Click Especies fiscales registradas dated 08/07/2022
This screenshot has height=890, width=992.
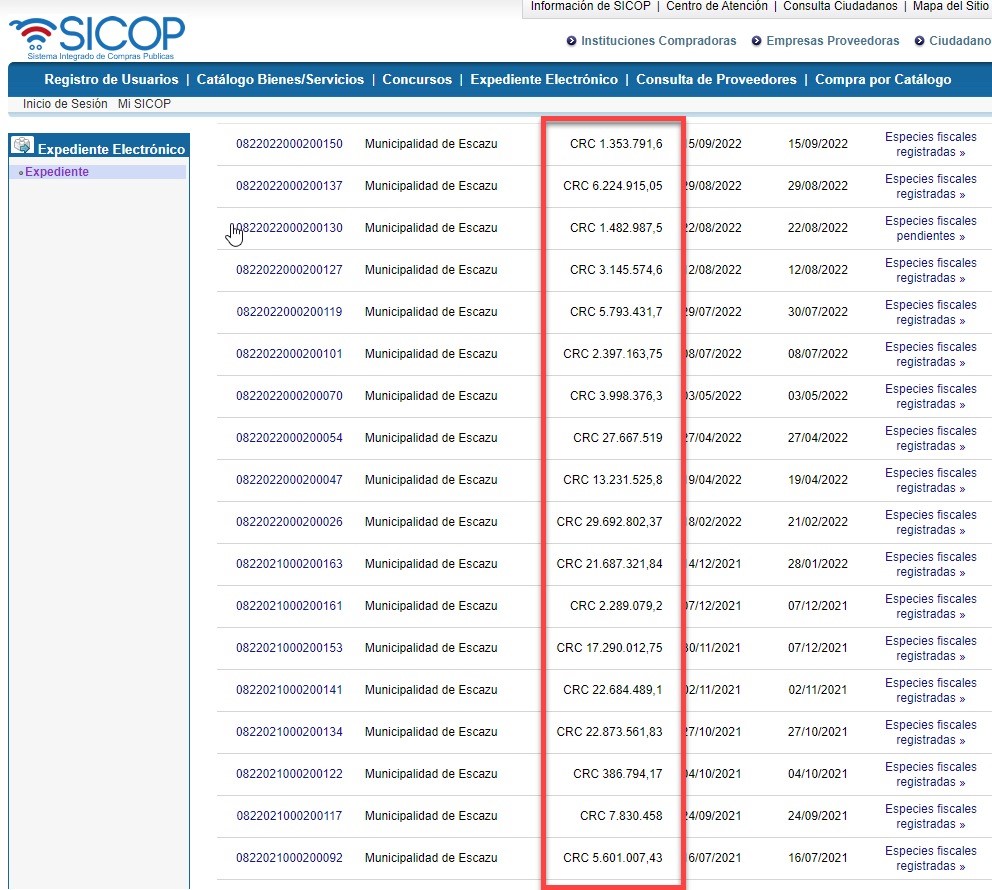click(x=931, y=354)
